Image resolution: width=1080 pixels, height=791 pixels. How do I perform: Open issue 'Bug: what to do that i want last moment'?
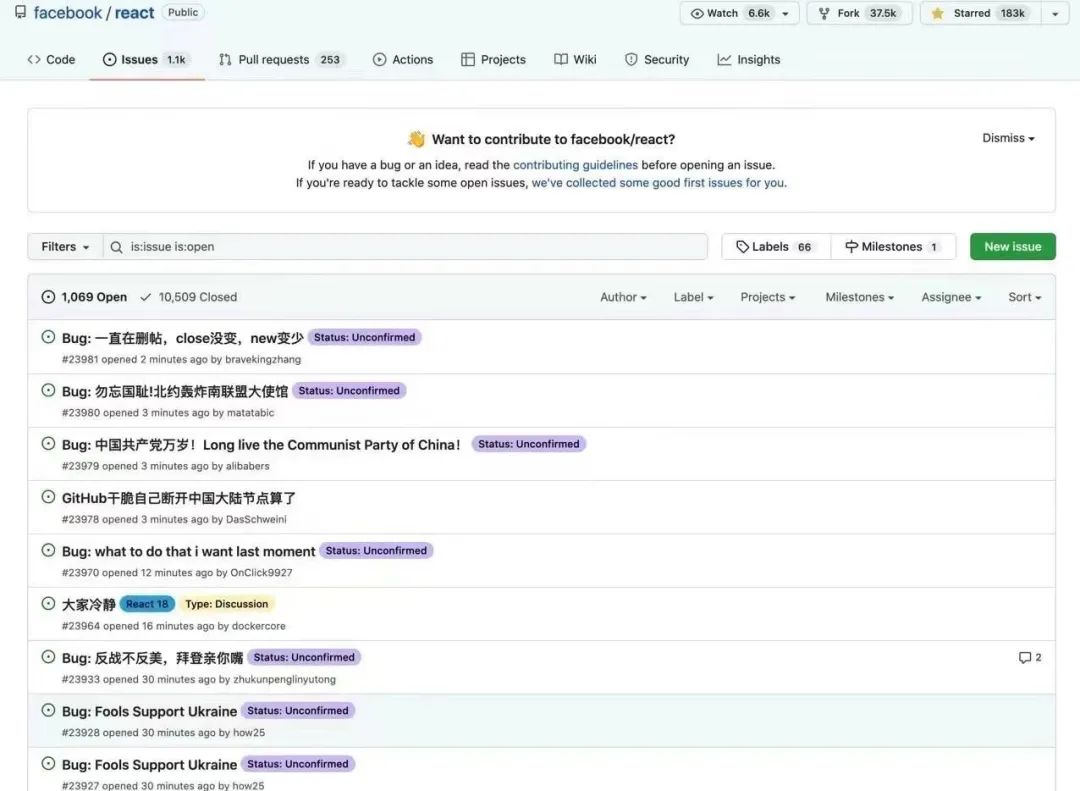click(188, 551)
